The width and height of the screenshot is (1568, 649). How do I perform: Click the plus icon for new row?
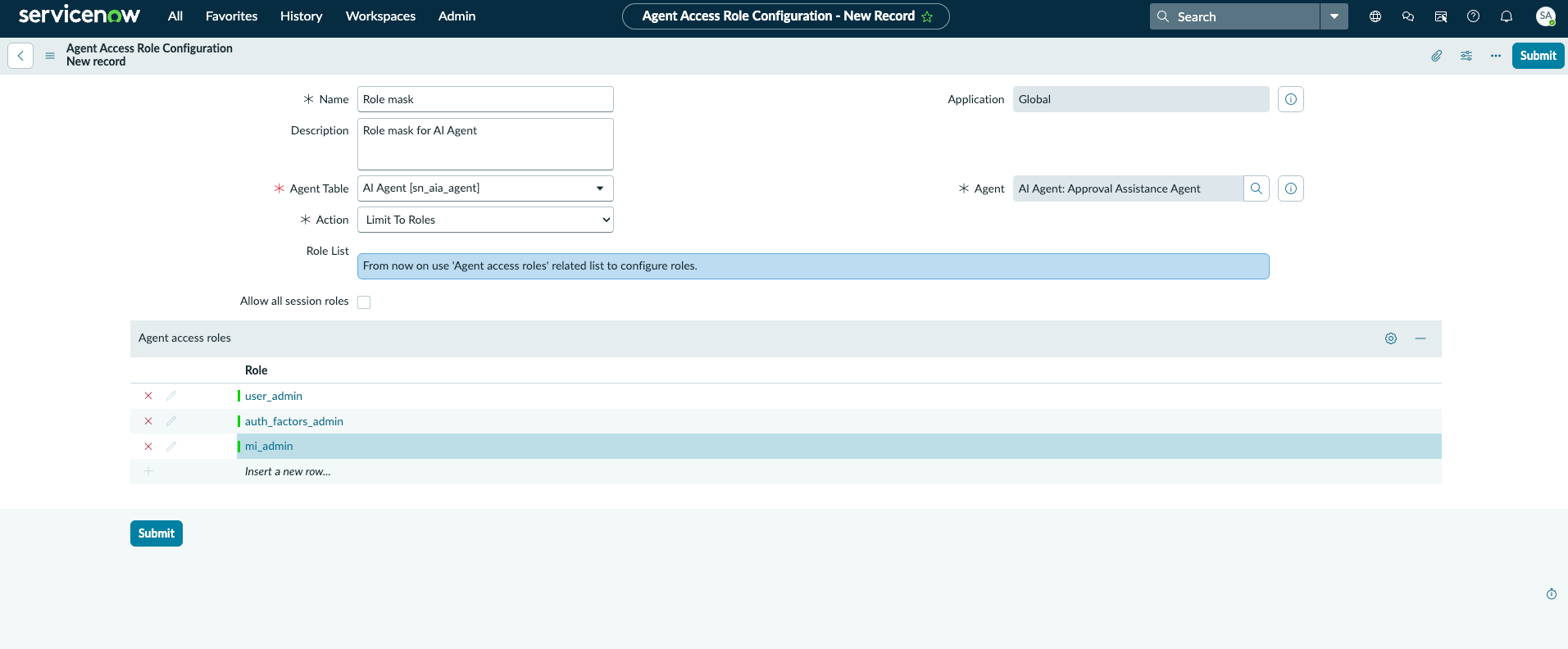(x=148, y=471)
